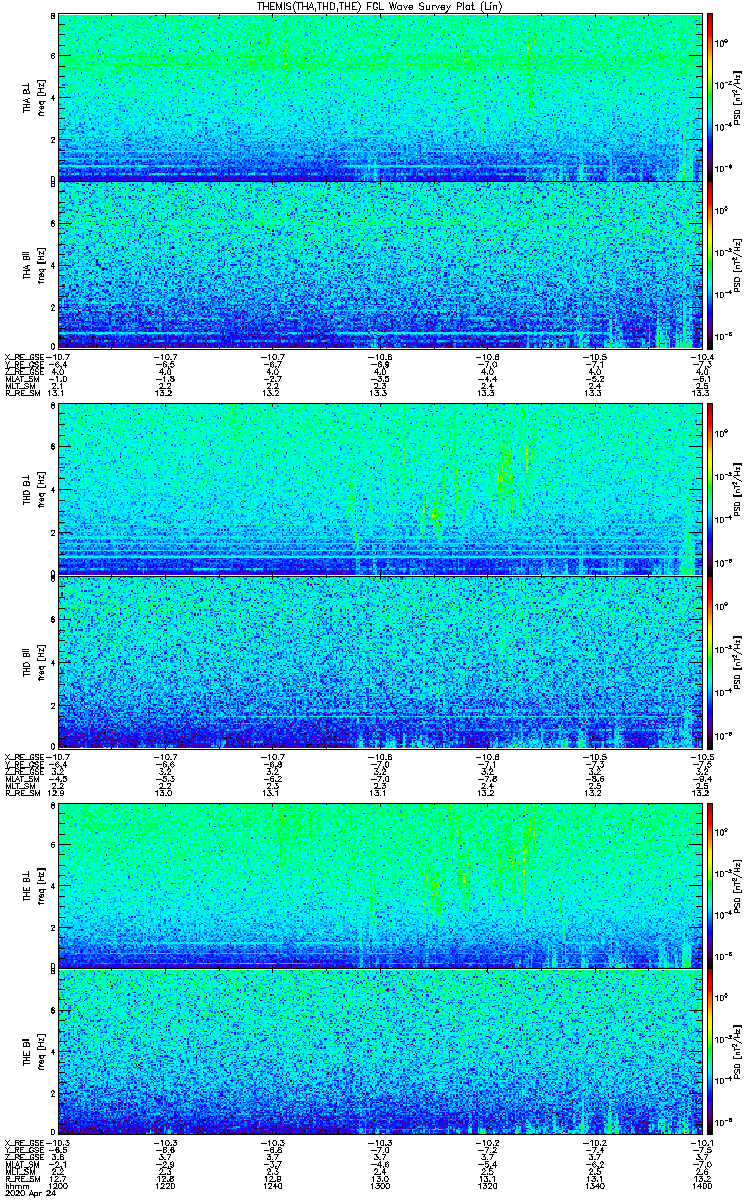Click the hhmm axis label

pos(15,1184)
